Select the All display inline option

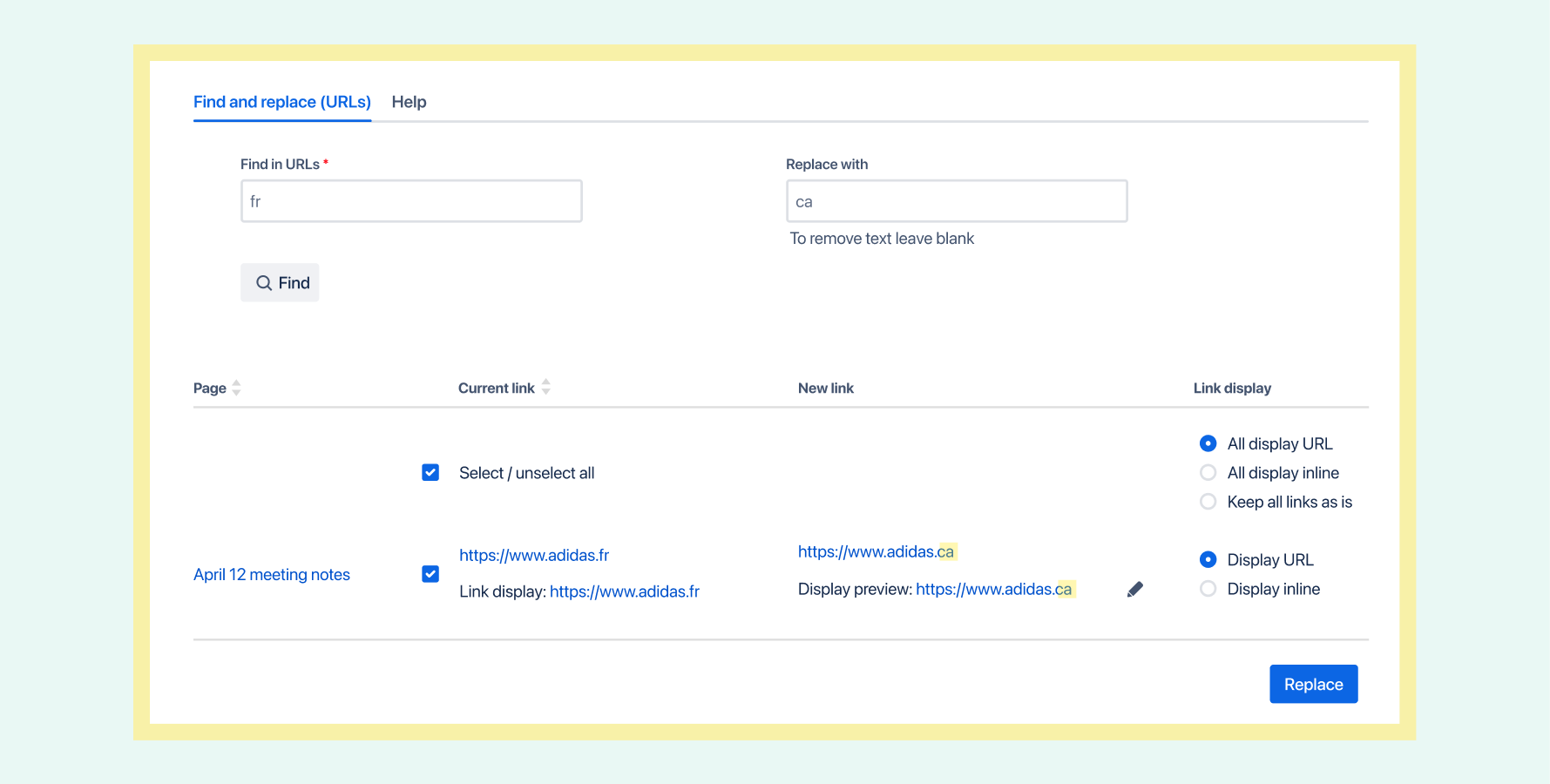pos(1208,472)
